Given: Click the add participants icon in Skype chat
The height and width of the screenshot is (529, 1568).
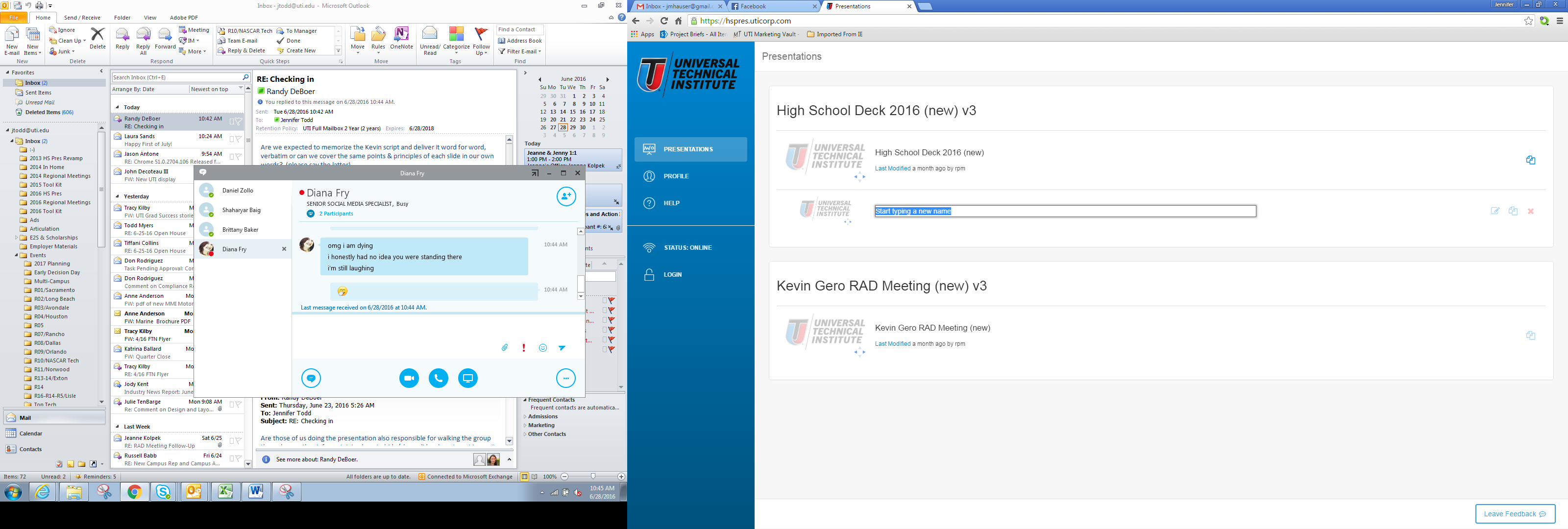Looking at the screenshot, I should pos(566,196).
